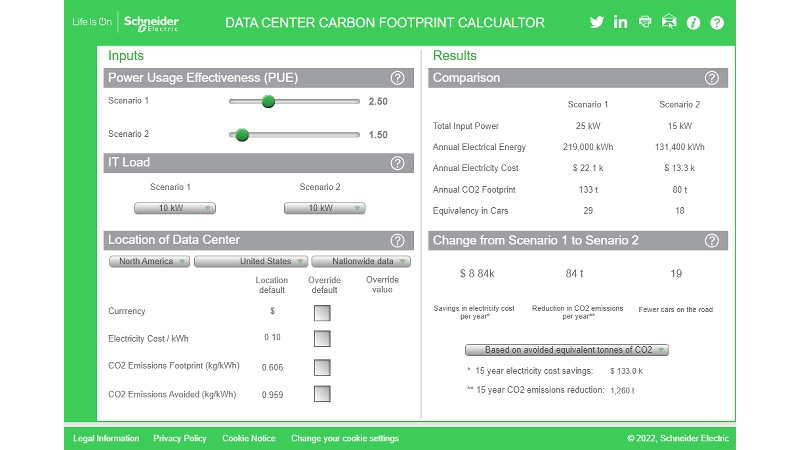This screenshot has height=450, width=800.
Task: Click the email envelope icon
Action: coord(669,22)
